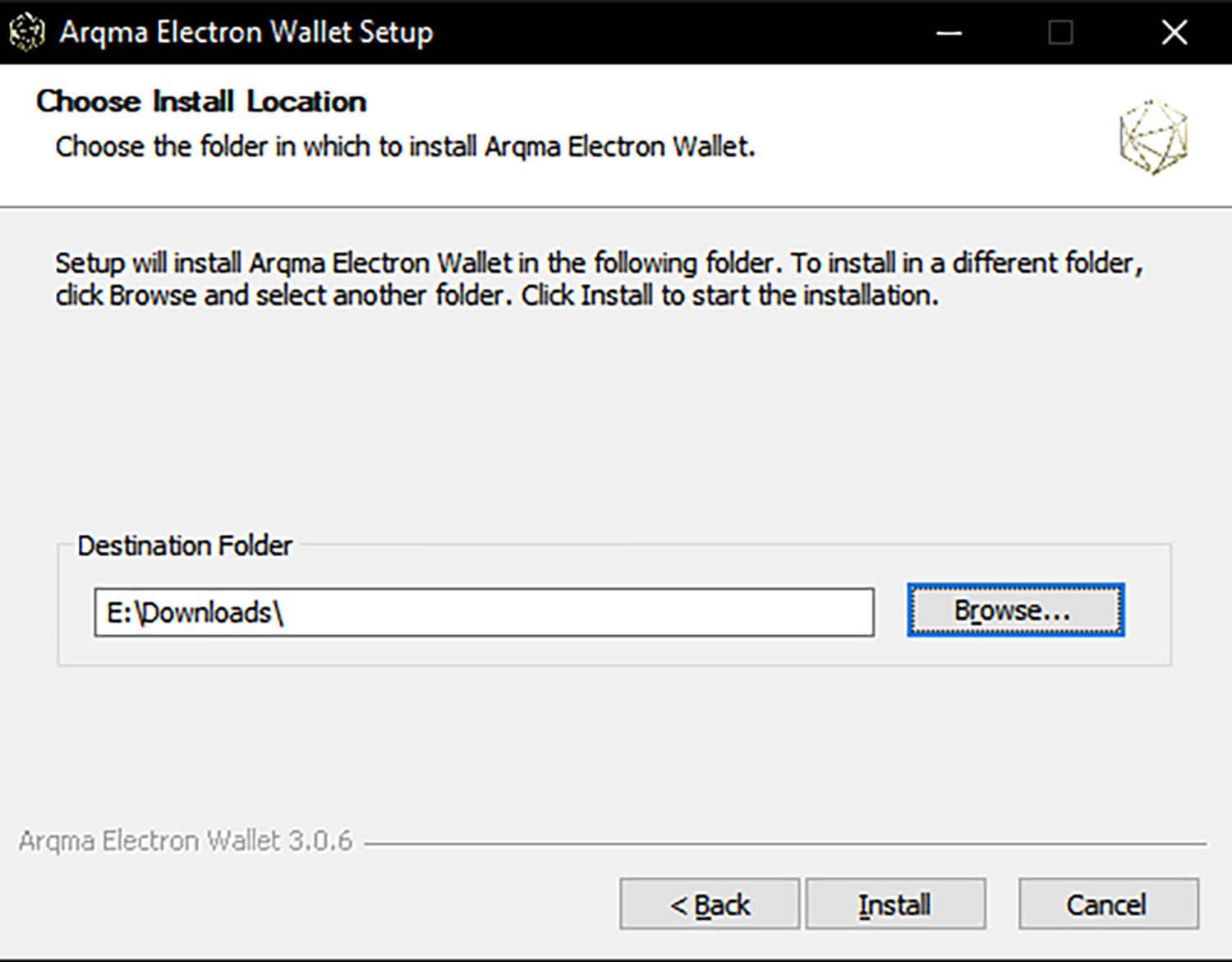Screen dimensions: 1232x962
Task: Go to previous step with Back
Action: pyautogui.click(x=710, y=904)
